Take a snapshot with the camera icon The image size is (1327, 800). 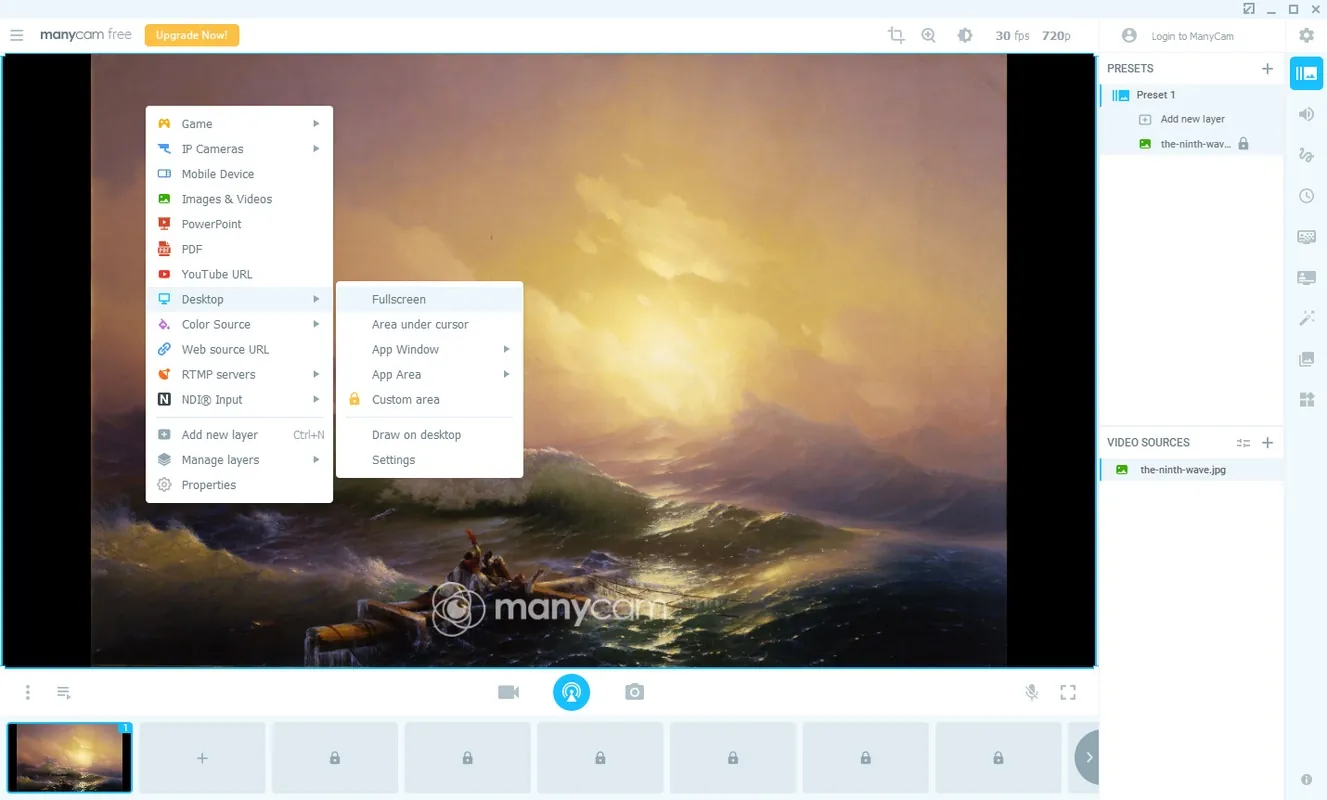point(635,692)
